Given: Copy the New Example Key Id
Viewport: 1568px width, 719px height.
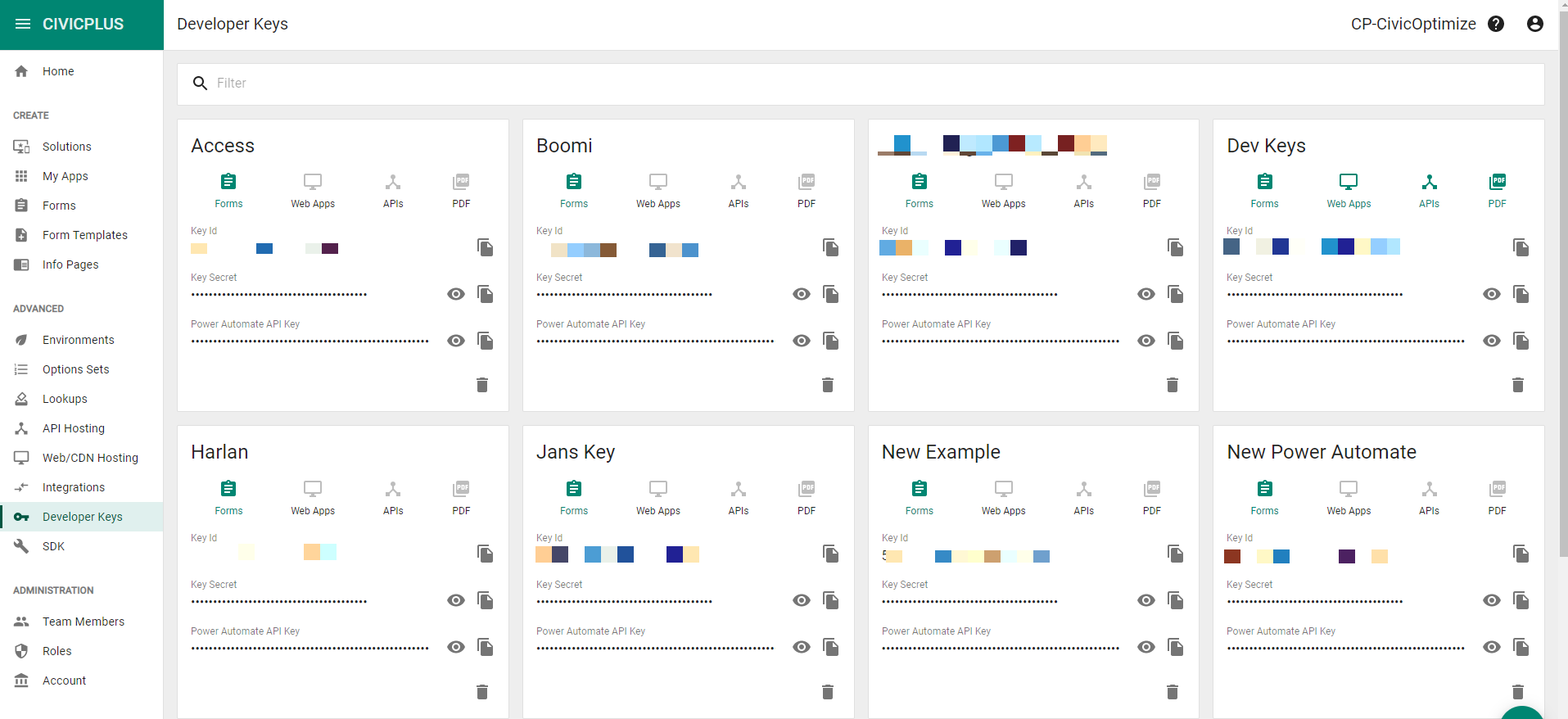Looking at the screenshot, I should tap(1176, 554).
